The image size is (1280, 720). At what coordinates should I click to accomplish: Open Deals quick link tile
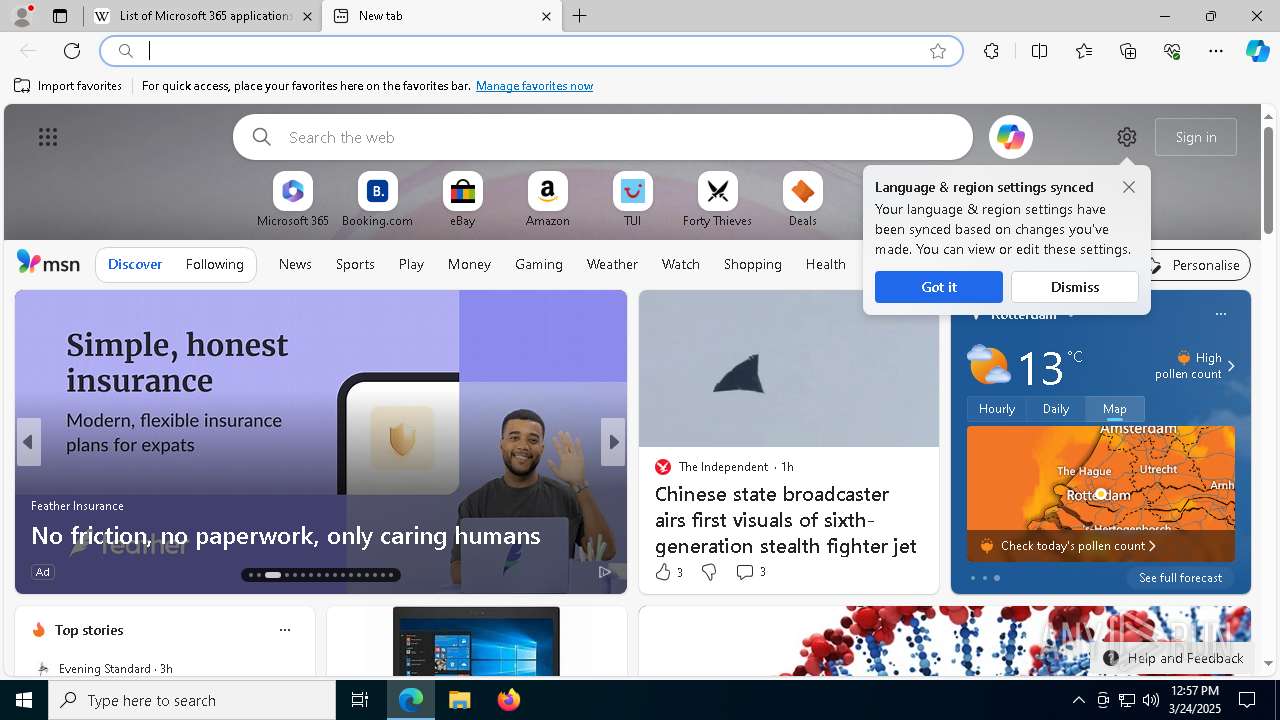click(802, 200)
